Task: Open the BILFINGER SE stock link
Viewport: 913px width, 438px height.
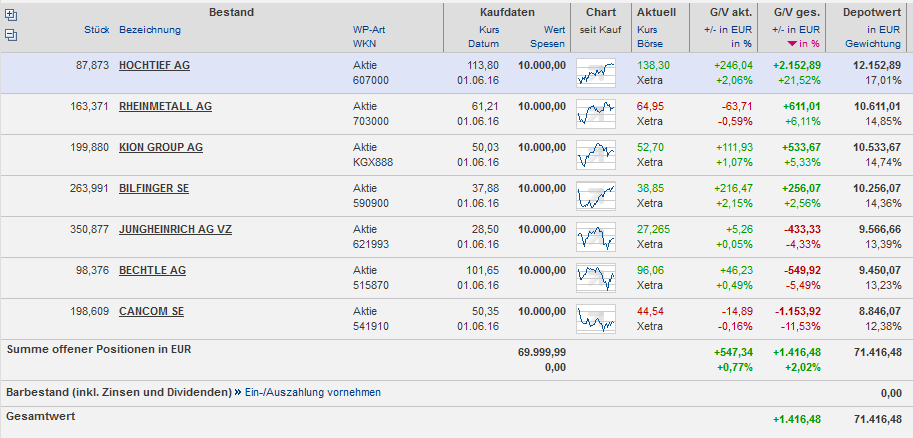Action: (154, 188)
